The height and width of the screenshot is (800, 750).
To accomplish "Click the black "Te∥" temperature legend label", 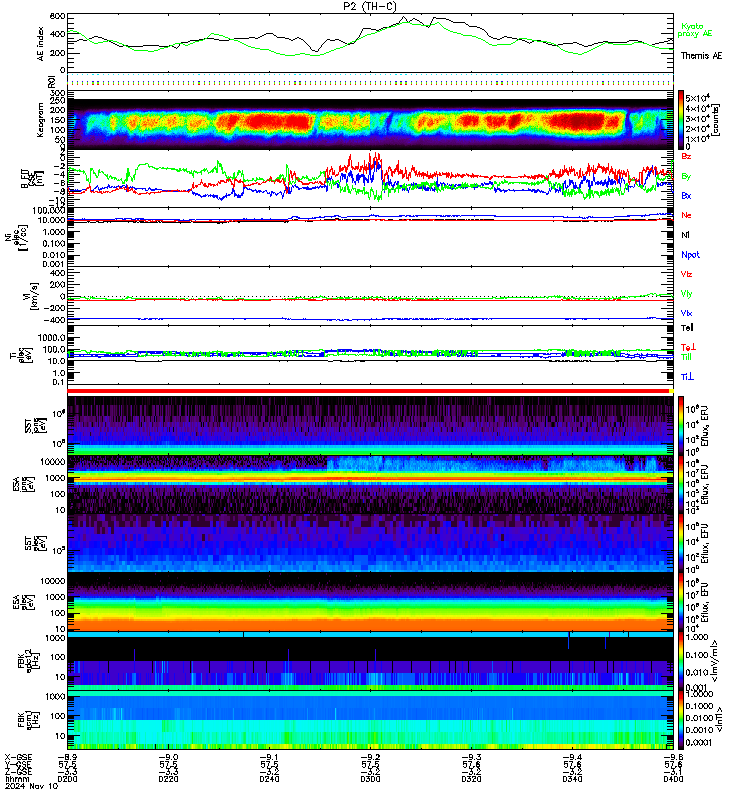I will (x=687, y=328).
